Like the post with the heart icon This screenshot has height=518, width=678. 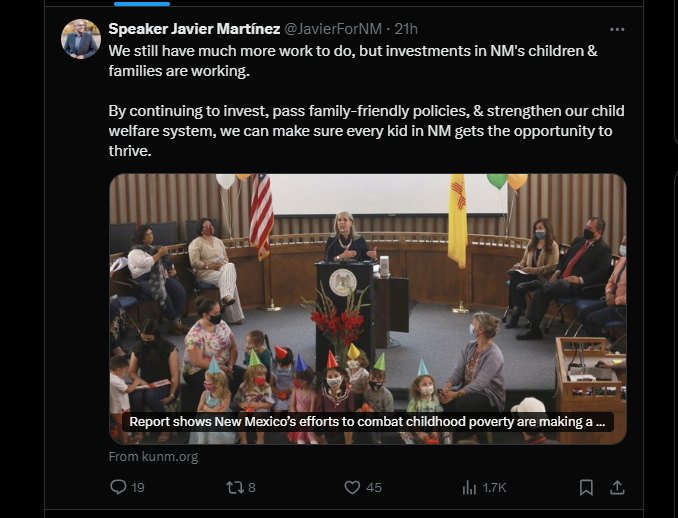click(x=352, y=487)
